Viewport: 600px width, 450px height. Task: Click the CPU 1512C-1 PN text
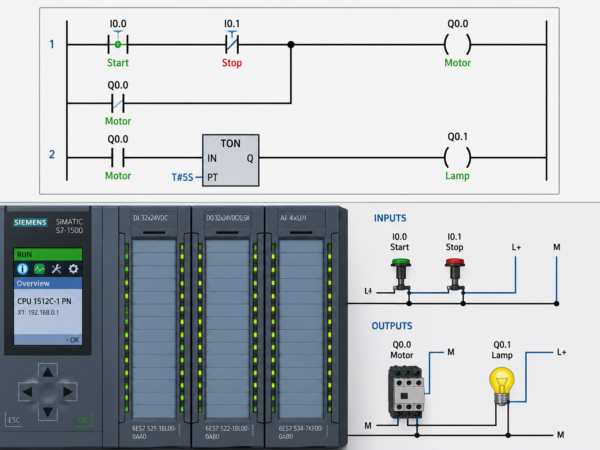[44, 301]
